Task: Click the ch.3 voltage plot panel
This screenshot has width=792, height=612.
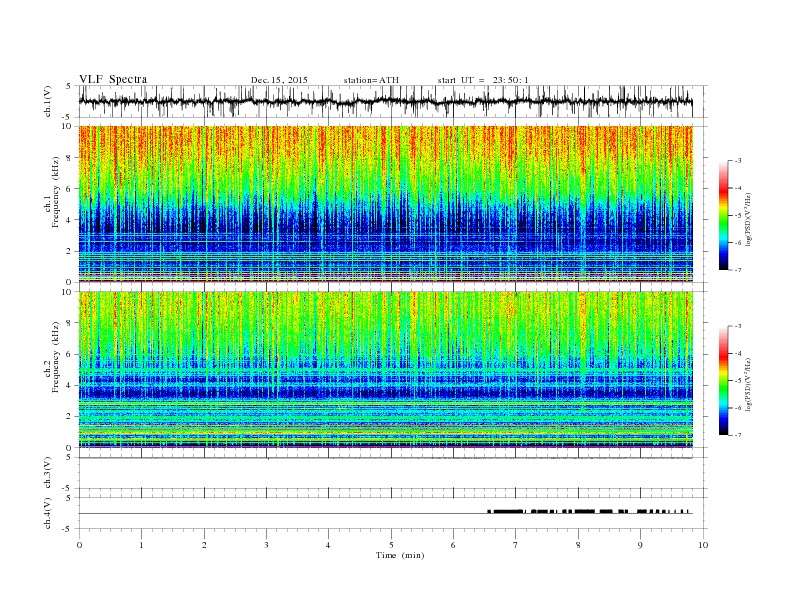Action: pos(393,473)
